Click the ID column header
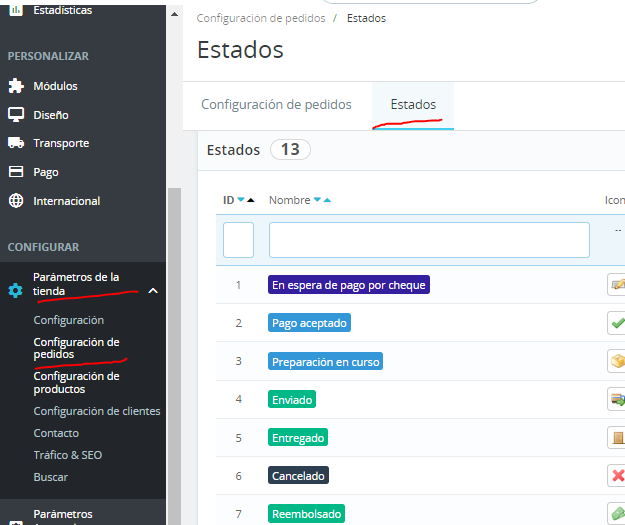This screenshot has width=625, height=525. pos(228,200)
